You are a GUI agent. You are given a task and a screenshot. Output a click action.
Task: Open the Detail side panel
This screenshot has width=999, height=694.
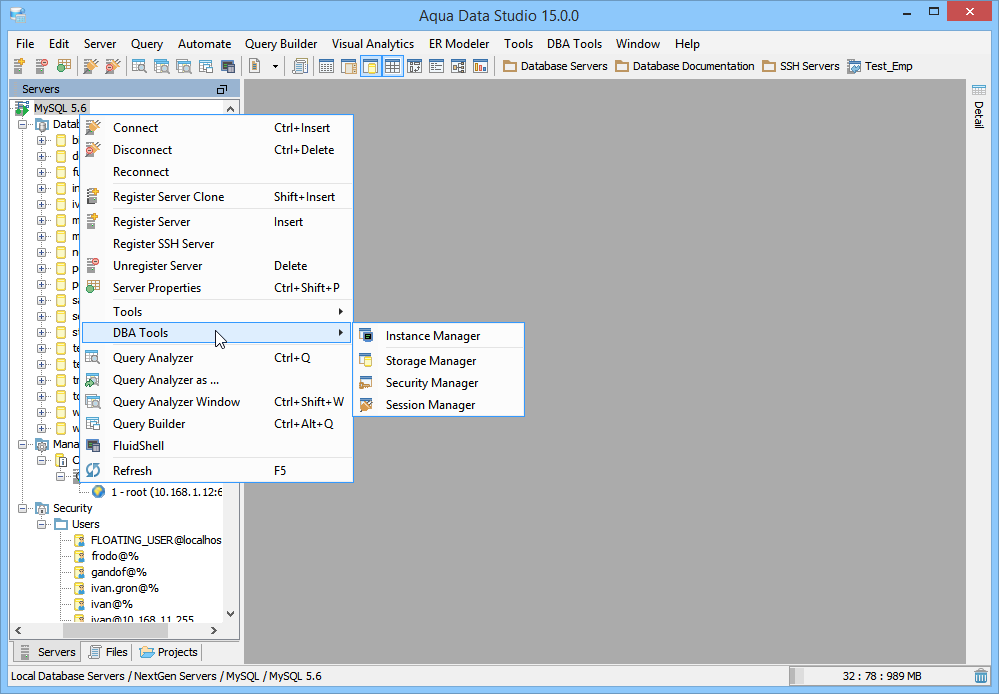[x=979, y=107]
